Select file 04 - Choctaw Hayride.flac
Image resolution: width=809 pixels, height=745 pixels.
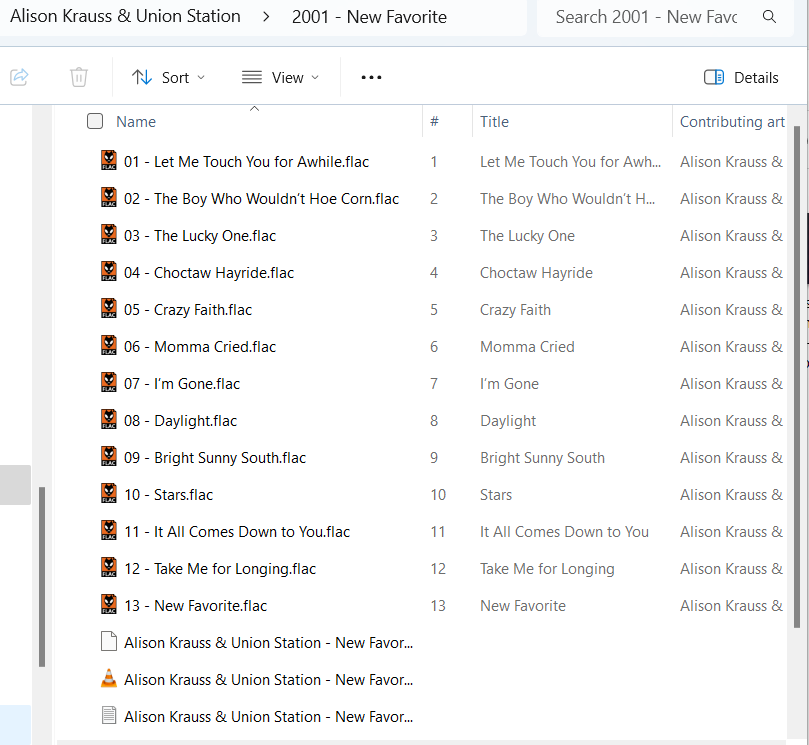point(209,273)
